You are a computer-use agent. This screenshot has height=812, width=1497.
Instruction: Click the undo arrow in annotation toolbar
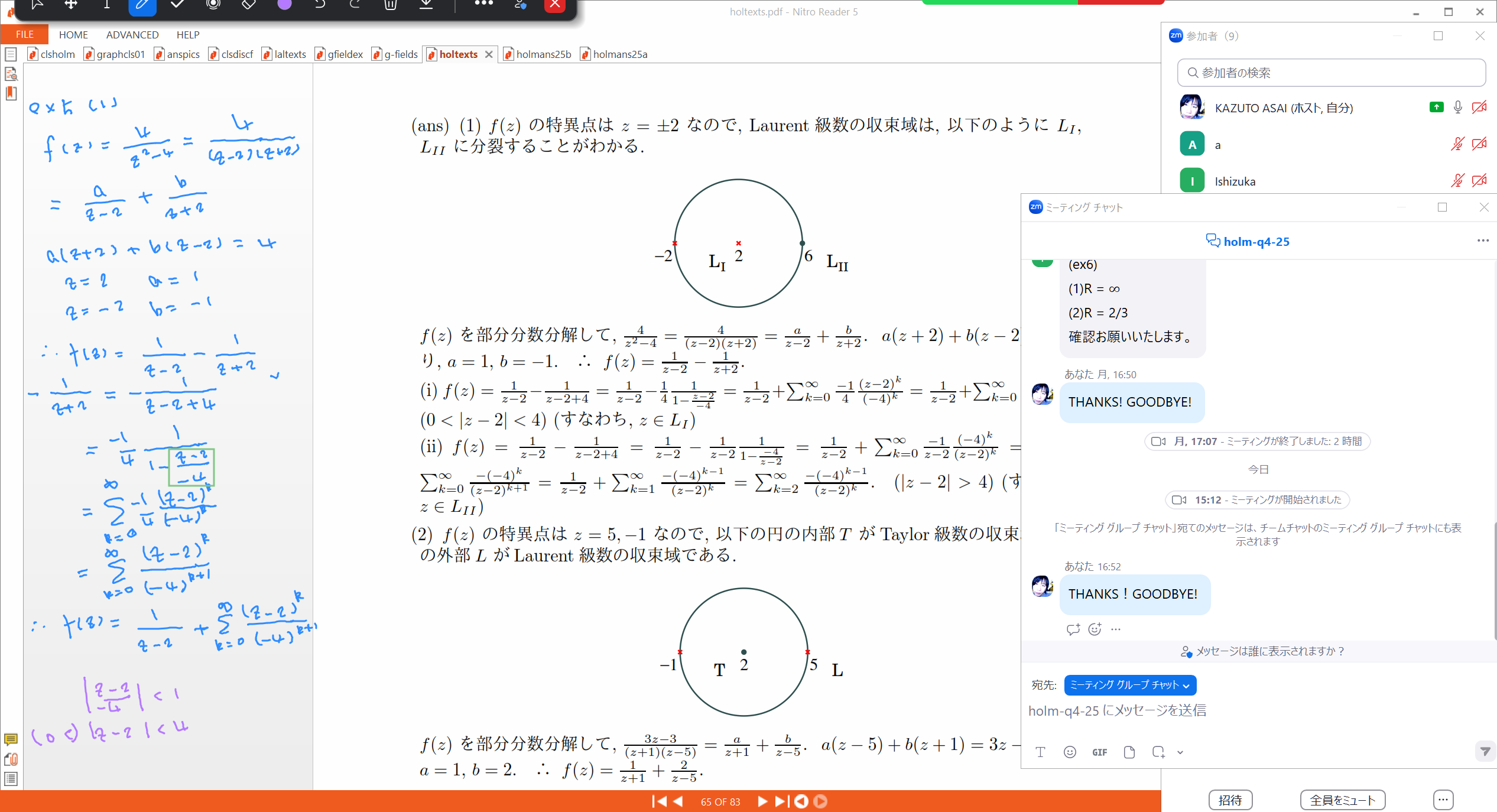click(320, 5)
